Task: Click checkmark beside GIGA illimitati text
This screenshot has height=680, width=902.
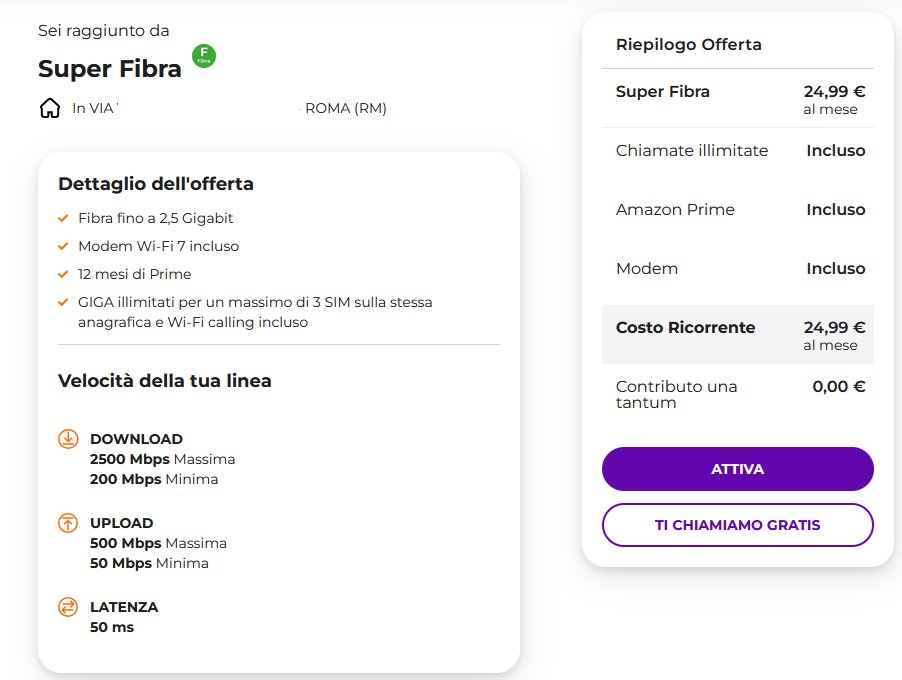Action: pos(64,302)
